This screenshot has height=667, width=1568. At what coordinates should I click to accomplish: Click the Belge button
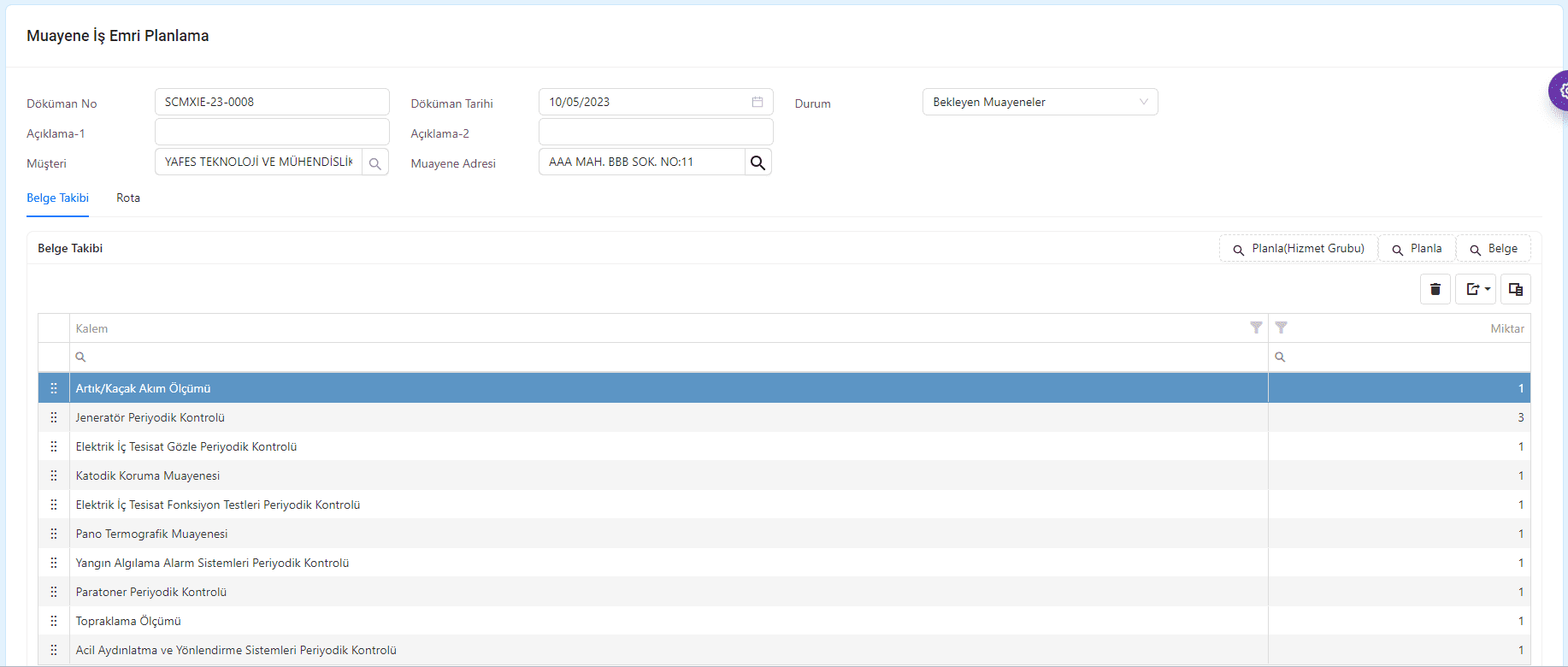coord(1494,249)
